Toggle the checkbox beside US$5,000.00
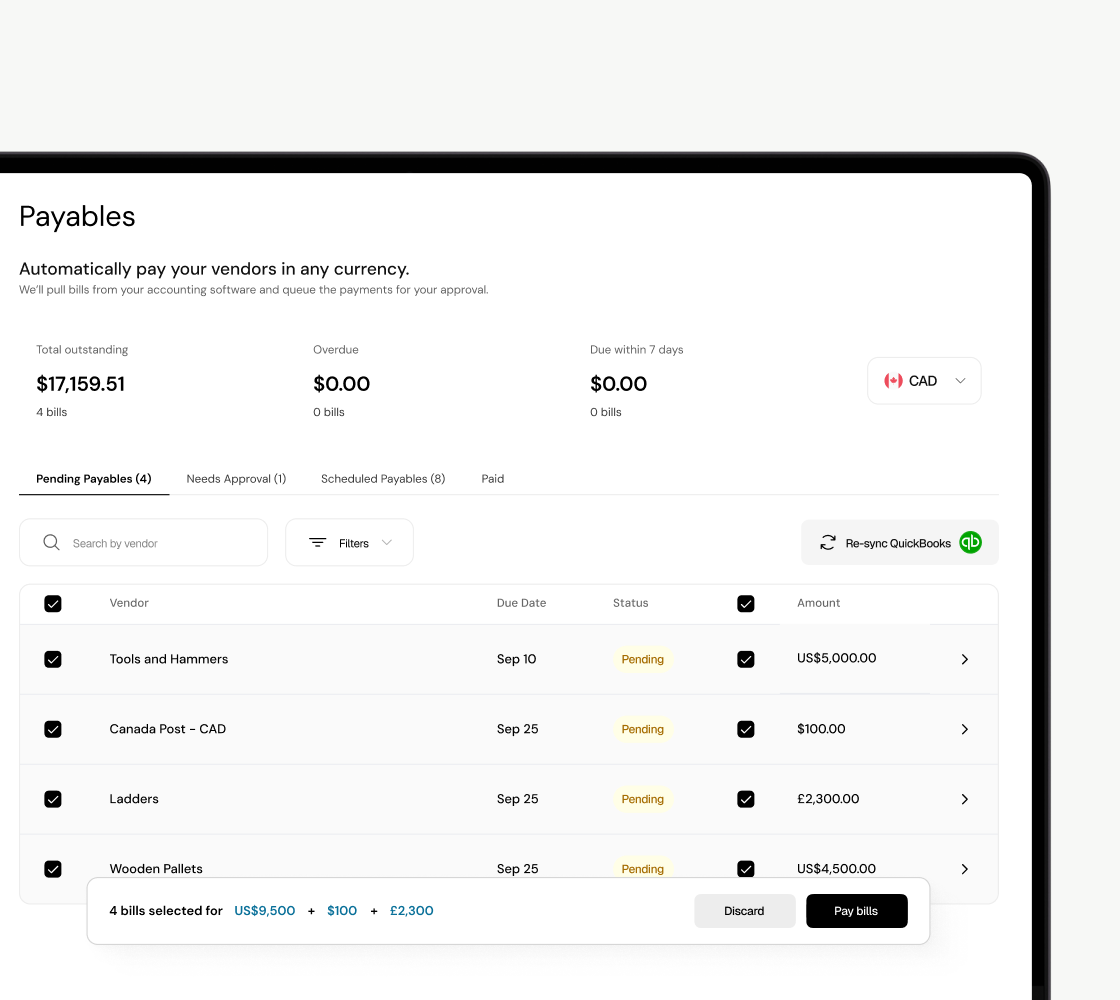The height and width of the screenshot is (1000, 1120). click(x=746, y=659)
